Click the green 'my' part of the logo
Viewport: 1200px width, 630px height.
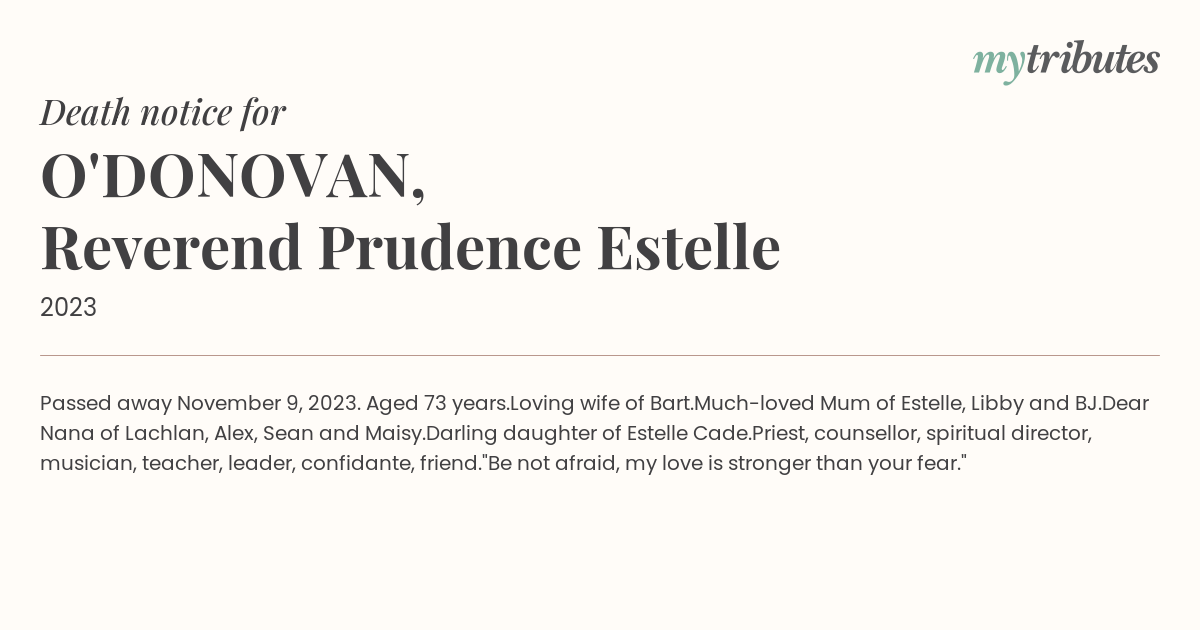click(x=998, y=64)
